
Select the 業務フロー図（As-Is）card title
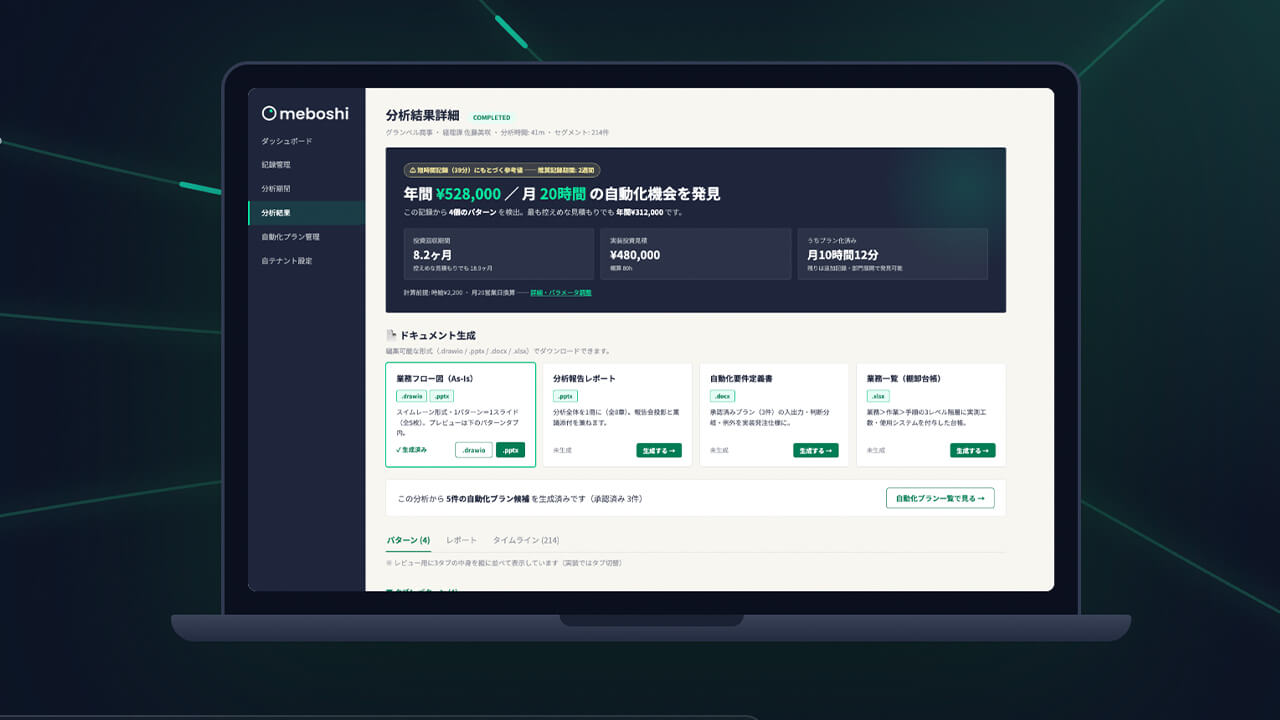[434, 379]
